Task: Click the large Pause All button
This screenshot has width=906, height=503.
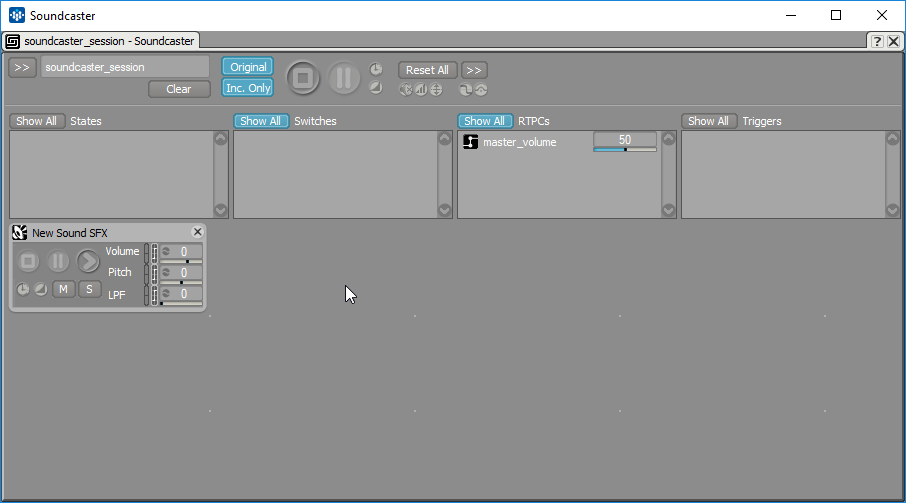Action: click(x=343, y=77)
